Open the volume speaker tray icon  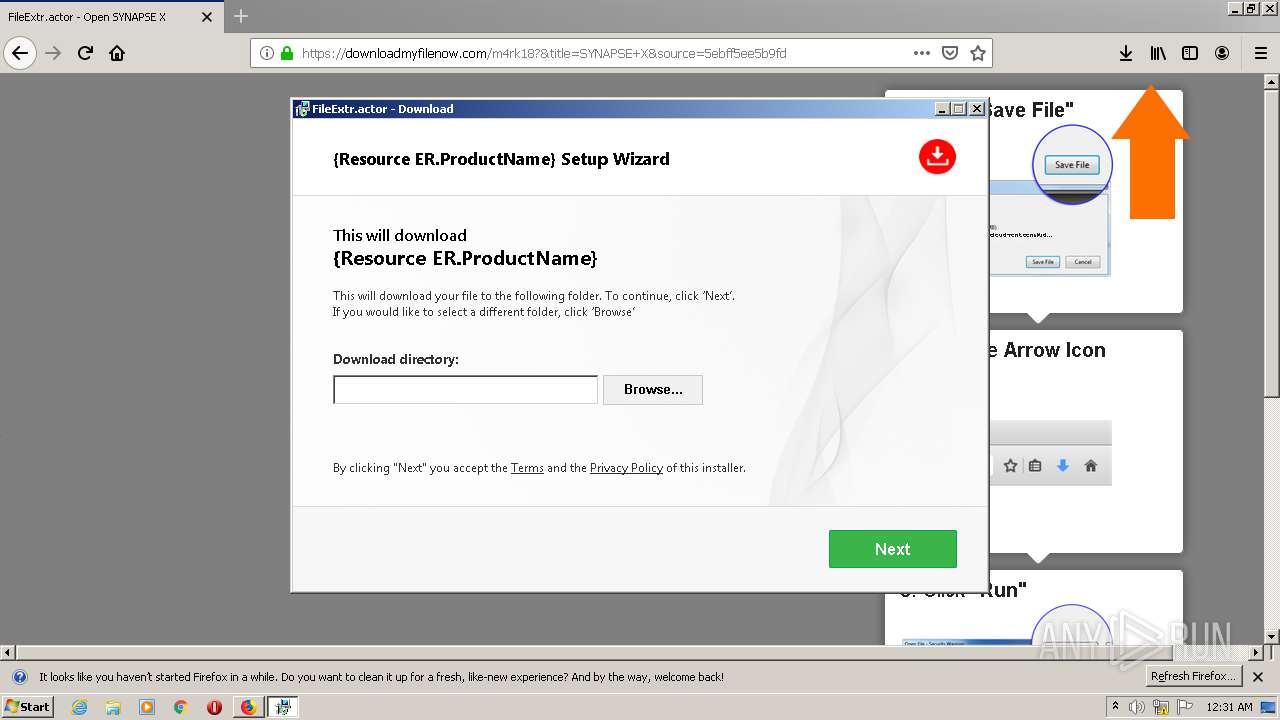(x=1137, y=707)
